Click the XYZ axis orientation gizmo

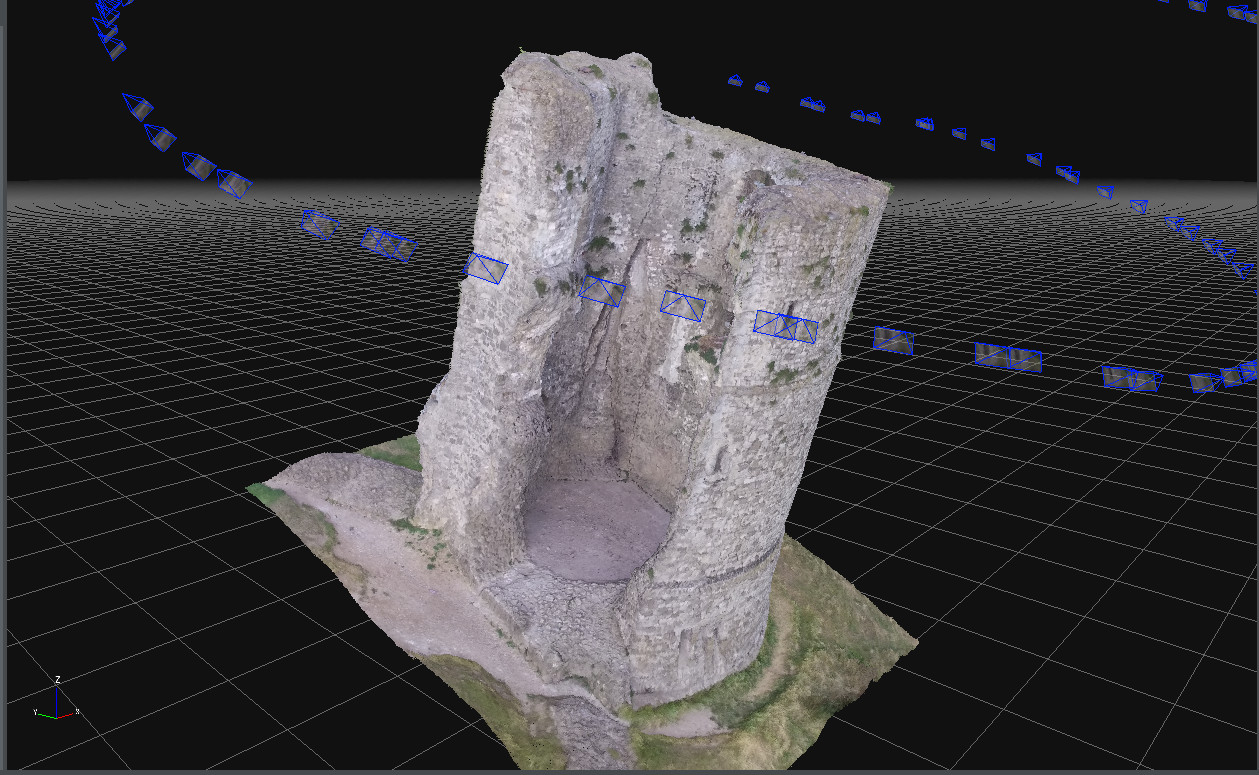(57, 699)
